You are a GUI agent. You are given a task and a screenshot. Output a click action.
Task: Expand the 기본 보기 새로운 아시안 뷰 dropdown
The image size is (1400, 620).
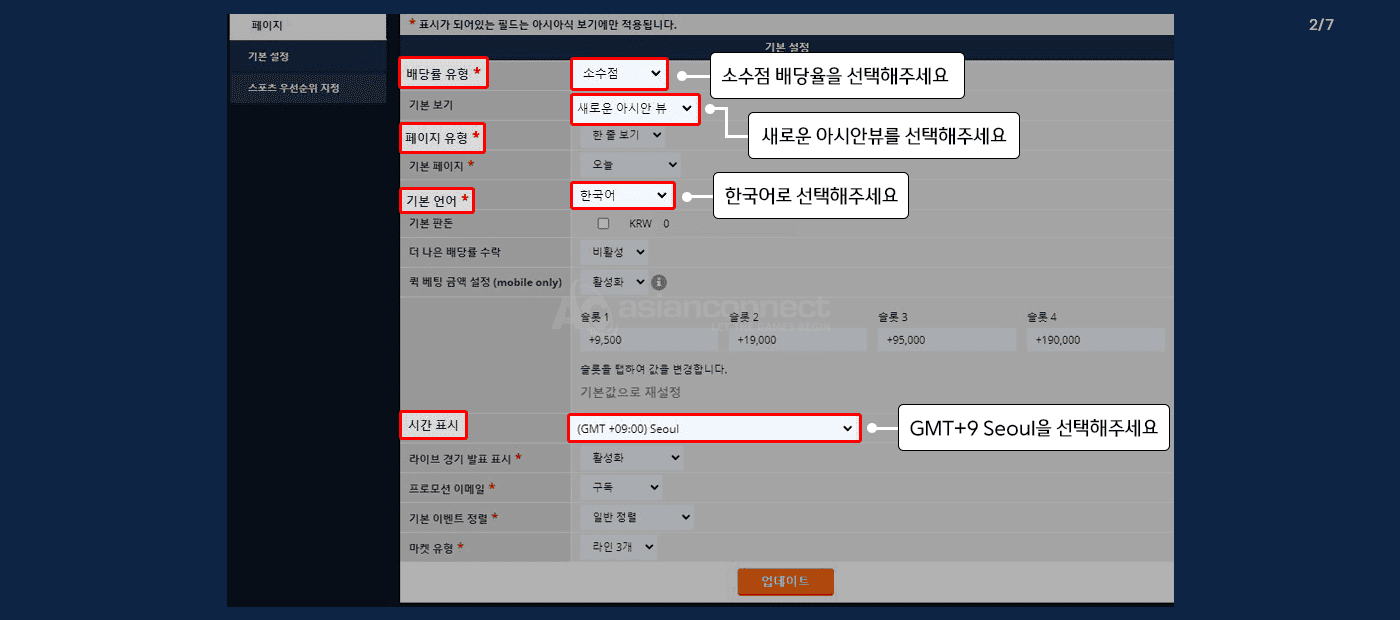[x=634, y=108]
